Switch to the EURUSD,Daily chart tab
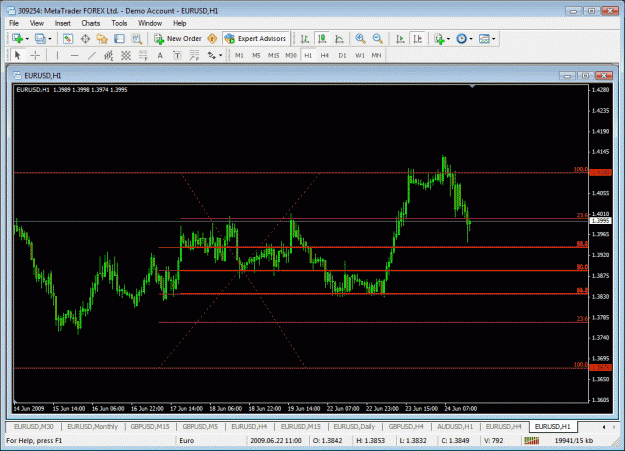 354,427
